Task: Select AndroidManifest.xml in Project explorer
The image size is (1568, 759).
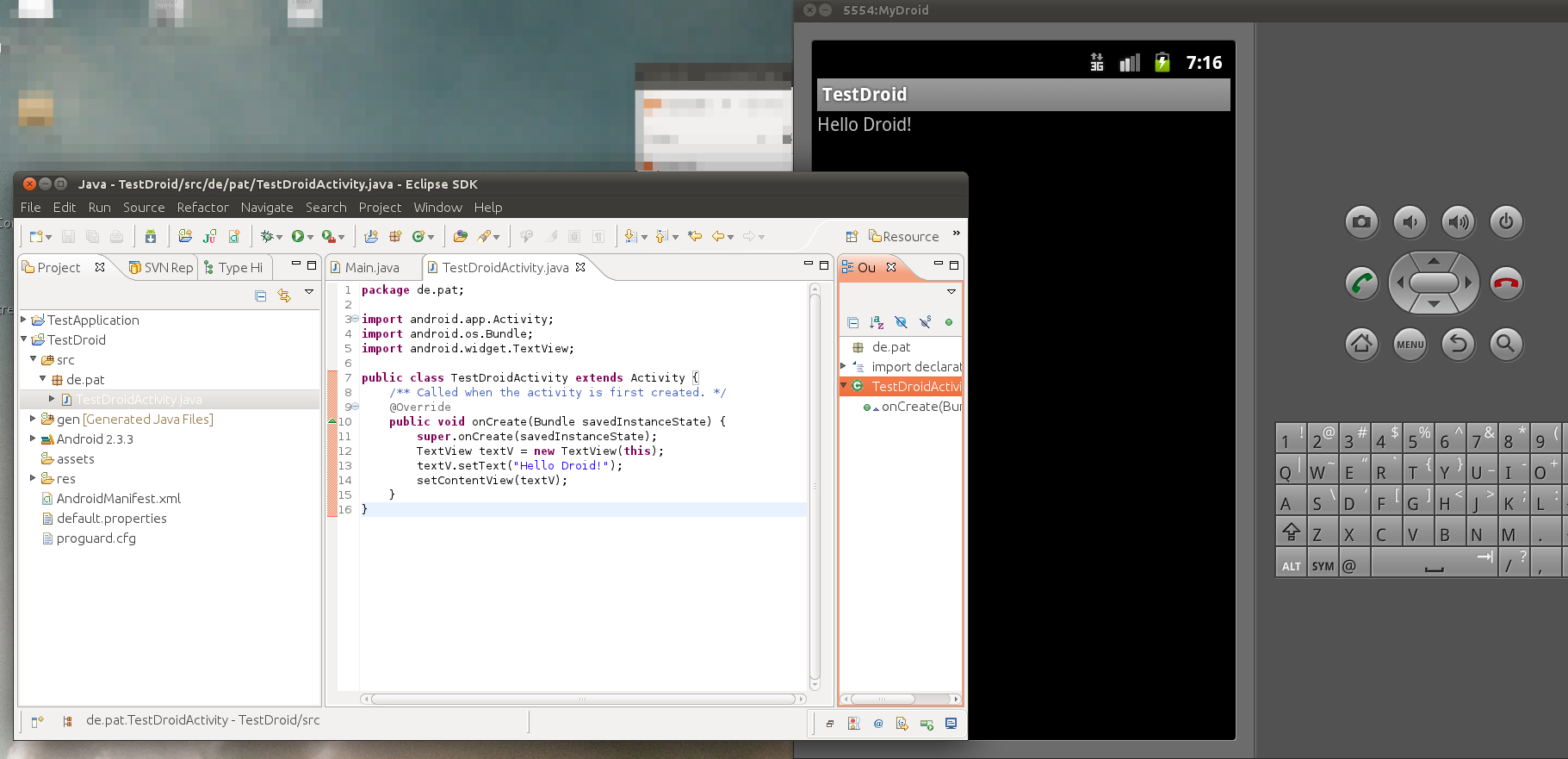Action: tap(111, 499)
